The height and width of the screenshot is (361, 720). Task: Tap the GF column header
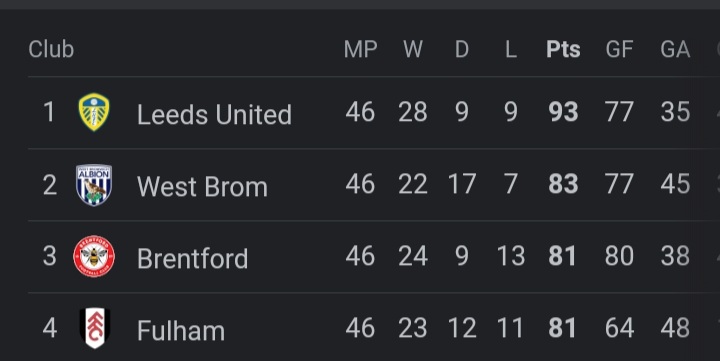click(619, 49)
